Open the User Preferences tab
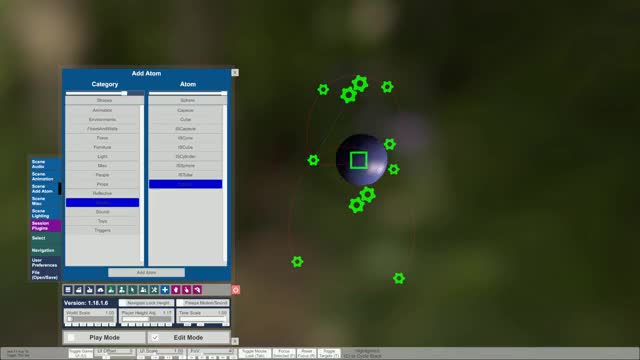 (45, 262)
